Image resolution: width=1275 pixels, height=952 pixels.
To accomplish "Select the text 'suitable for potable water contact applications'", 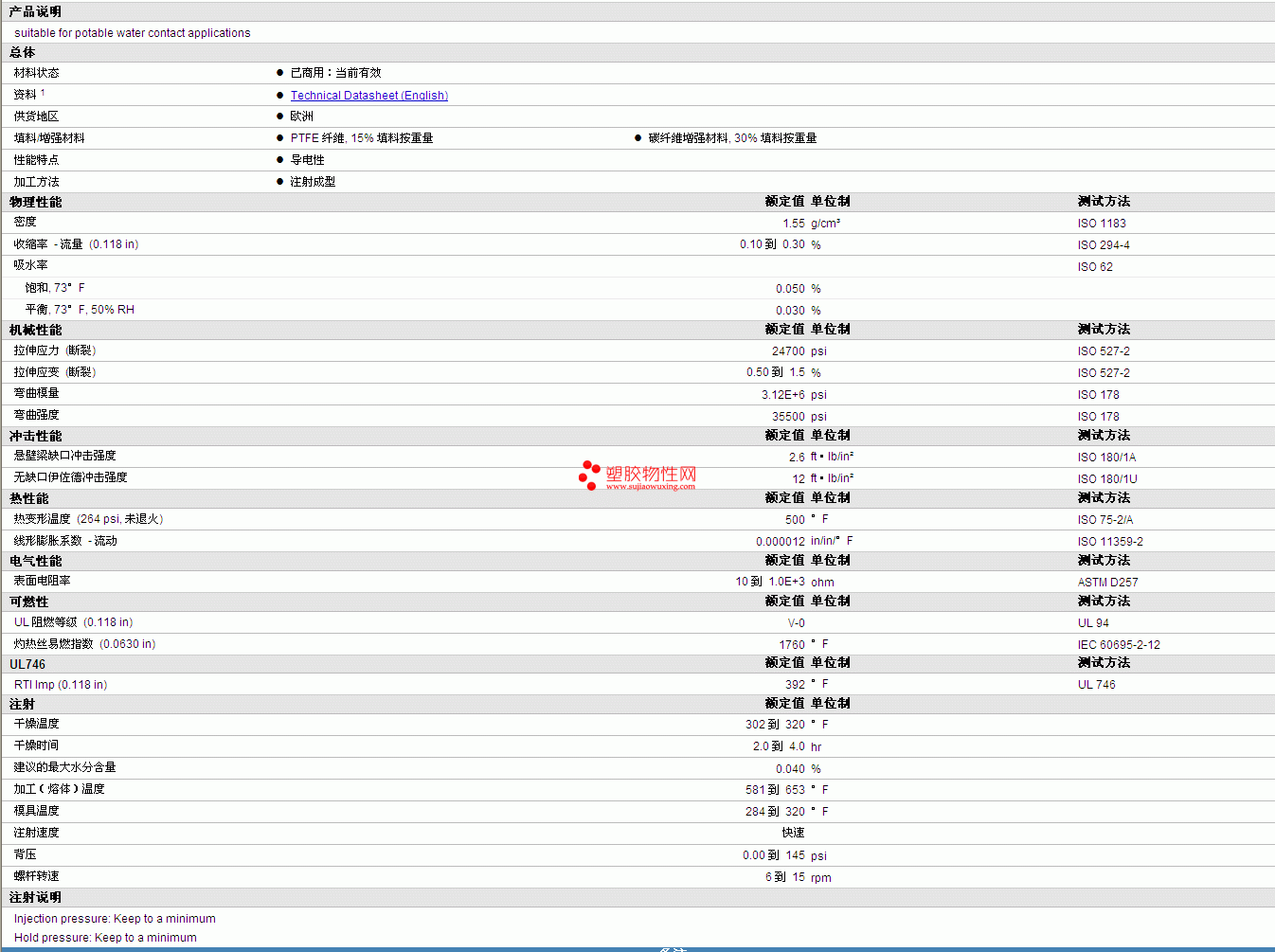I will (133, 33).
